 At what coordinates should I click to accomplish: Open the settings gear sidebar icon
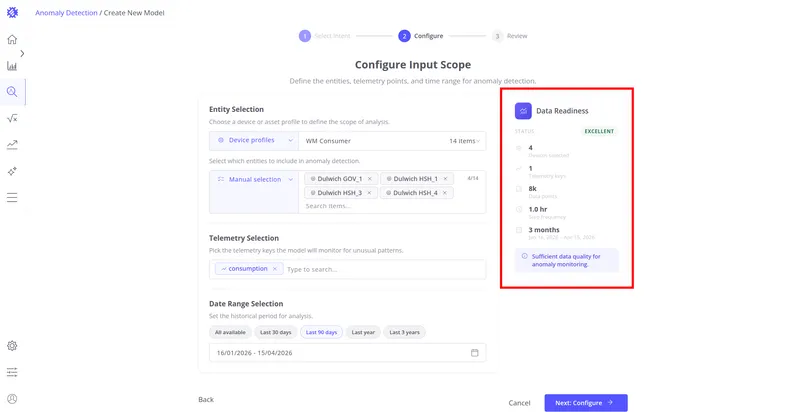tap(12, 346)
